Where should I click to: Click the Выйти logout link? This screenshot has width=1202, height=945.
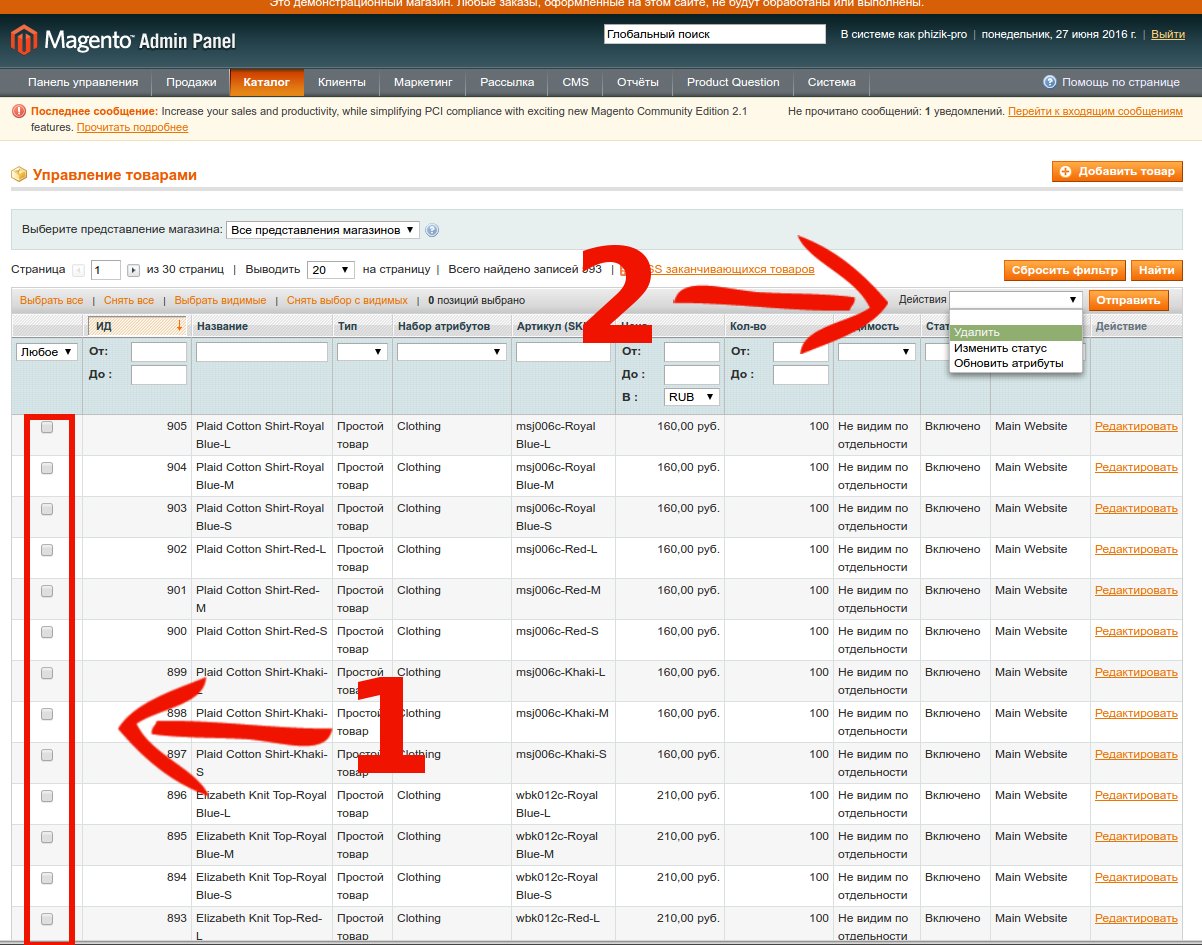coord(1168,35)
